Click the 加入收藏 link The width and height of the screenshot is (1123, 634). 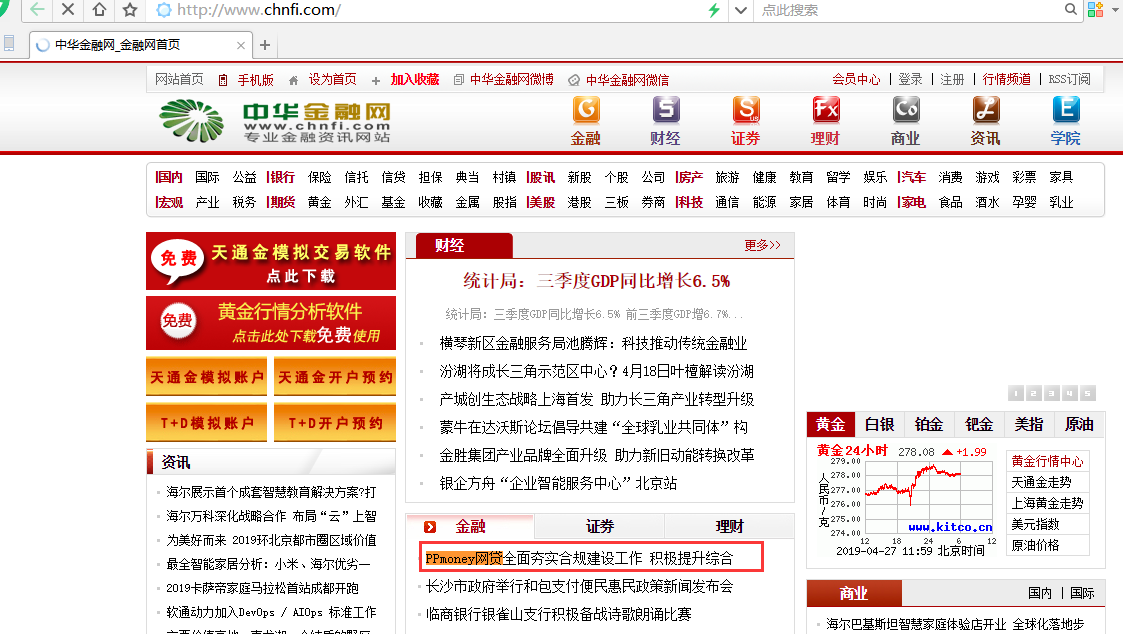[415, 80]
